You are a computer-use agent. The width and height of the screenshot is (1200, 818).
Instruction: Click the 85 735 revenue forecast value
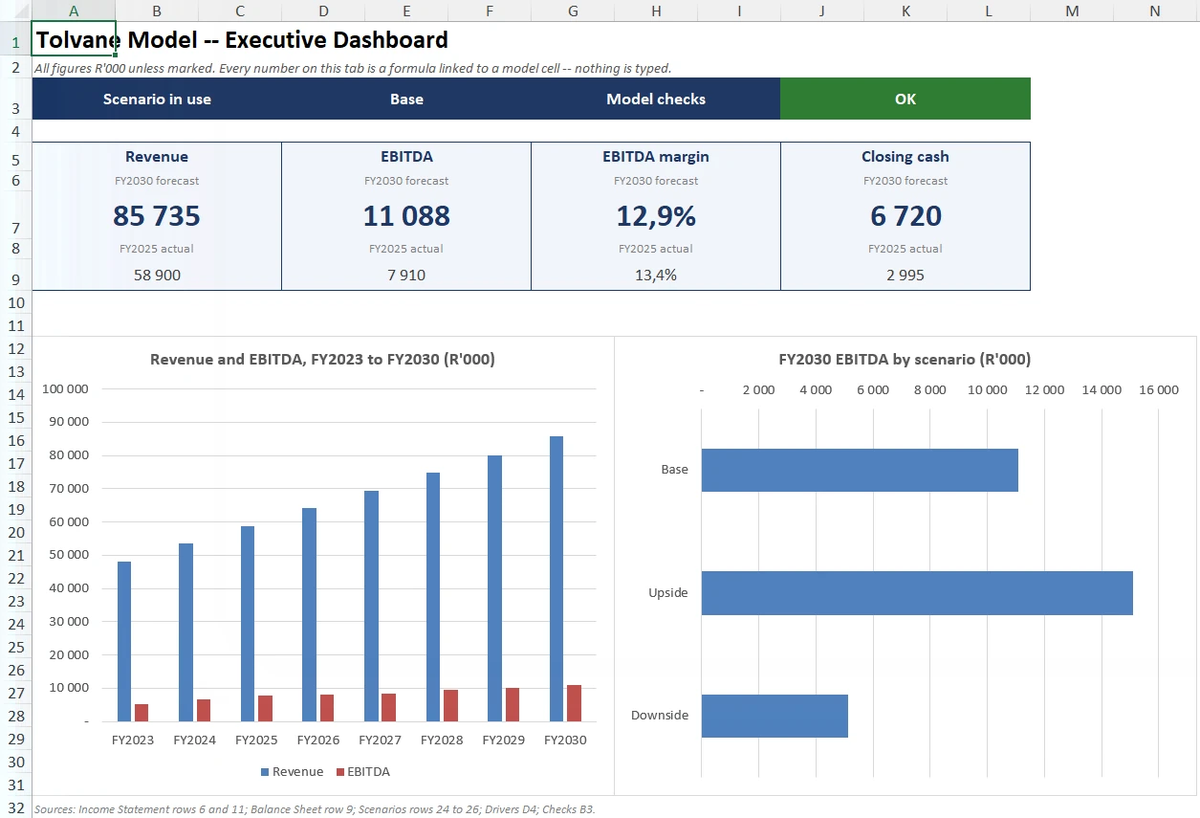(x=157, y=216)
